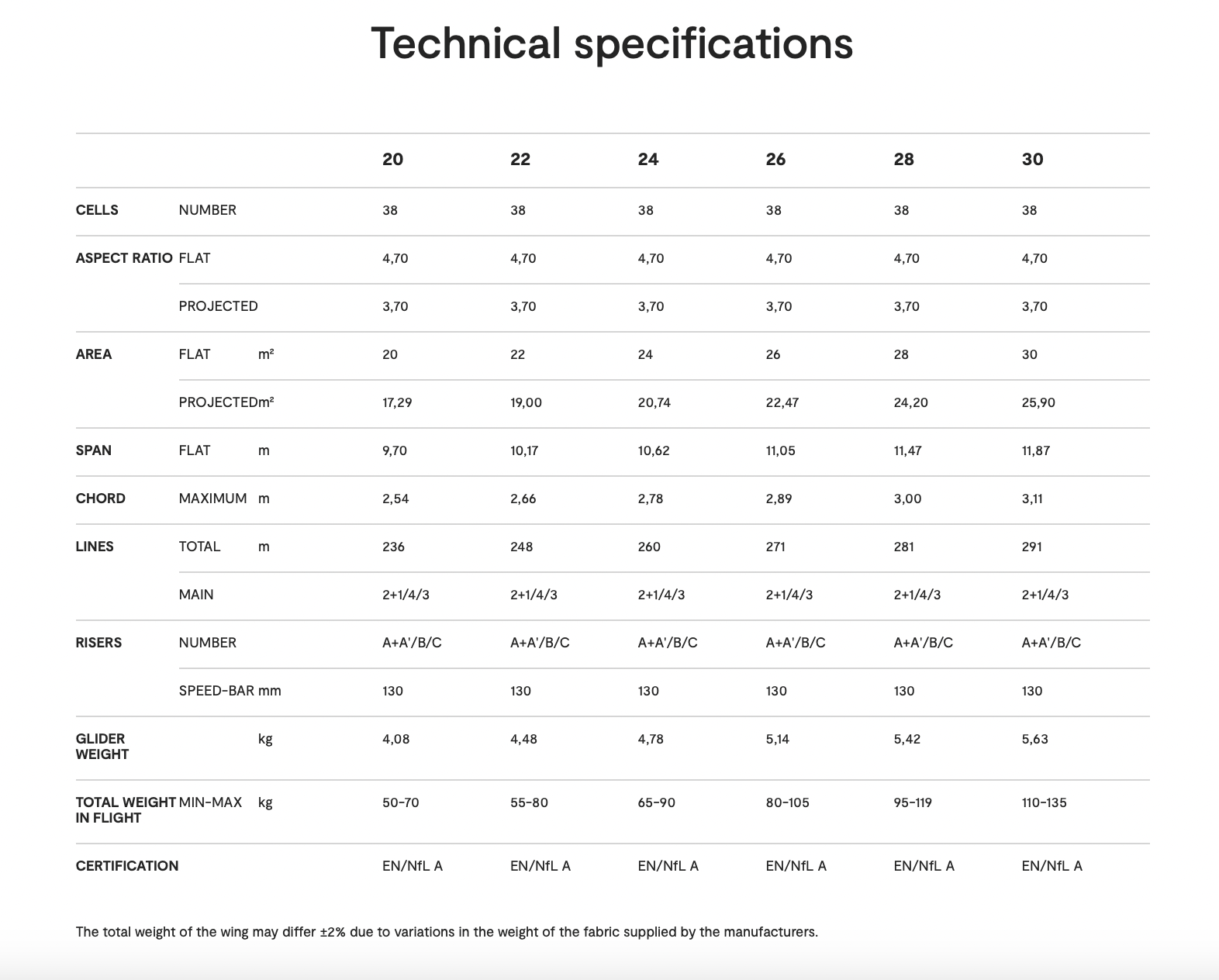This screenshot has height=980, width=1219.
Task: Select the maximum chord value 3,11
Action: (1032, 499)
